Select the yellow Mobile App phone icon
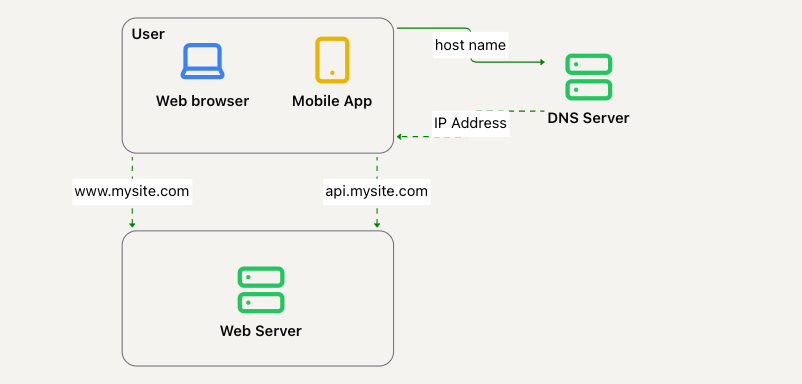The image size is (802, 384). point(332,60)
